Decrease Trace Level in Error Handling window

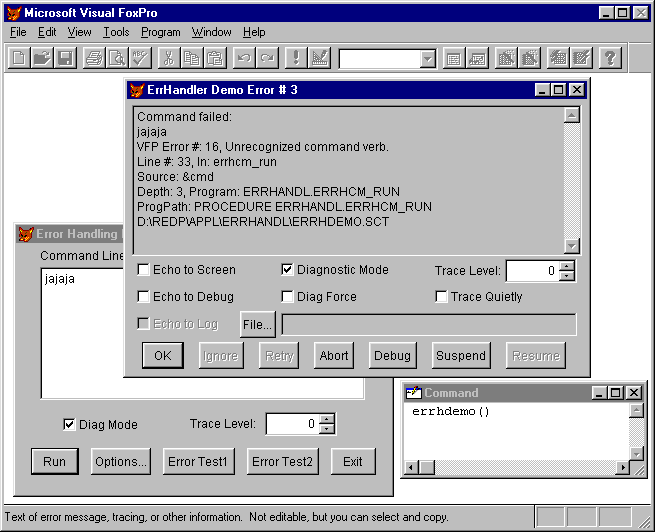327,429
